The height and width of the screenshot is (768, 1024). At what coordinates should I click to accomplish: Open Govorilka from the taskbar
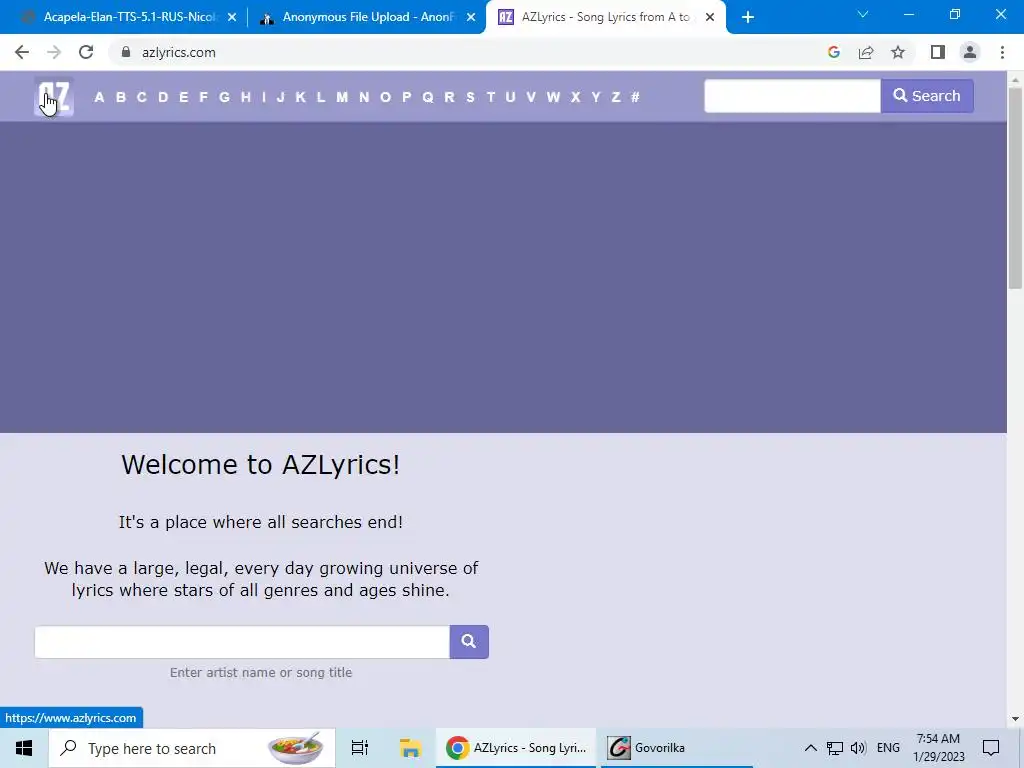[677, 748]
